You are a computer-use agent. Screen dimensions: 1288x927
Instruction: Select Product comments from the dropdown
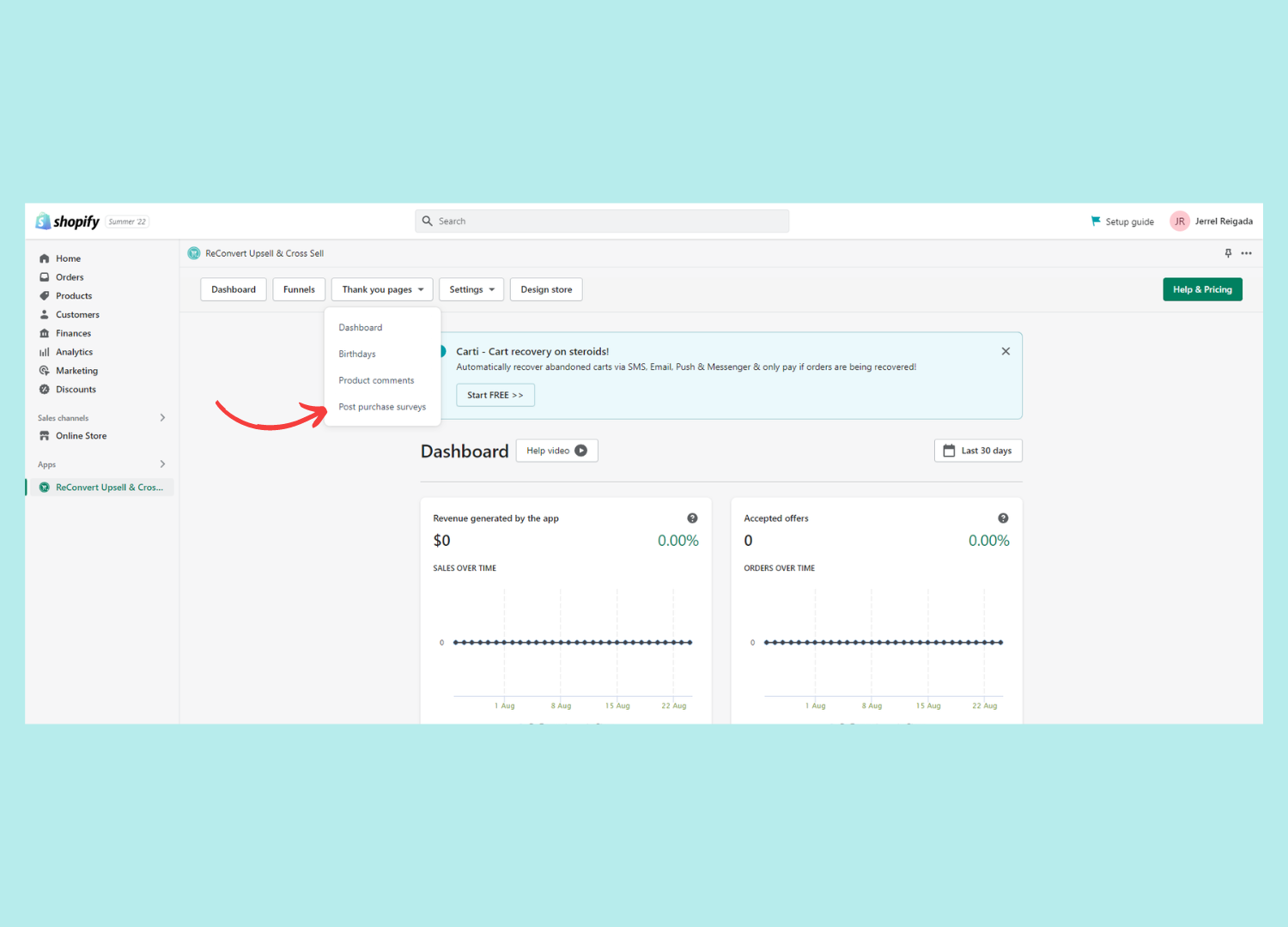tap(376, 381)
